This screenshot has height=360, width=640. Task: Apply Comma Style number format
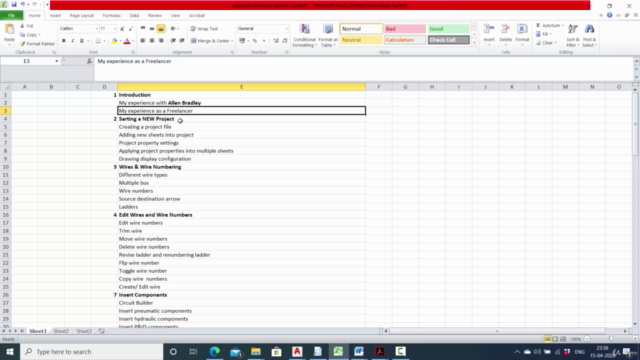tap(264, 41)
